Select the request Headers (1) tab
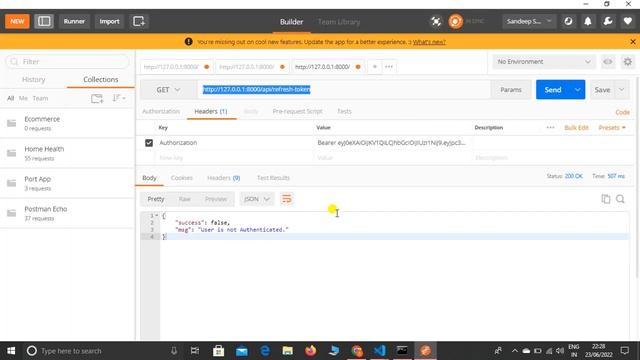 click(x=211, y=111)
